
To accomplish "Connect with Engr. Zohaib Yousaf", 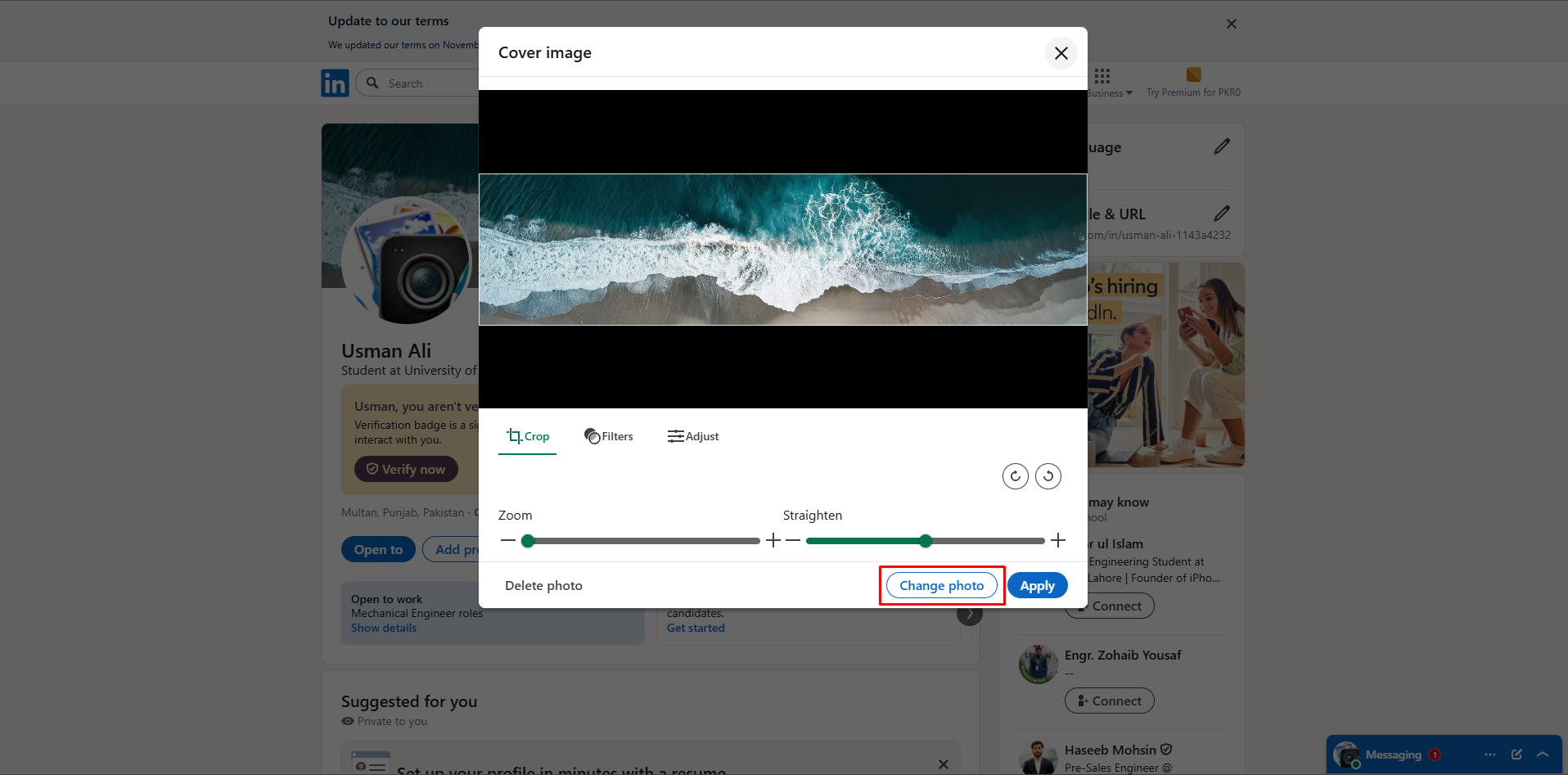I will tap(1109, 701).
